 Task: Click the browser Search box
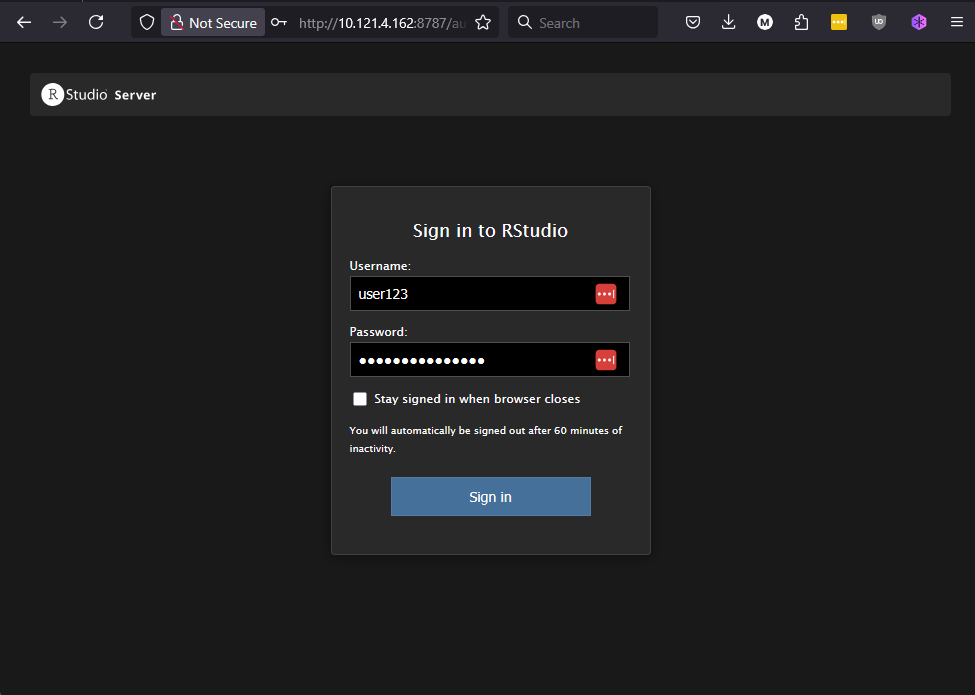click(583, 23)
